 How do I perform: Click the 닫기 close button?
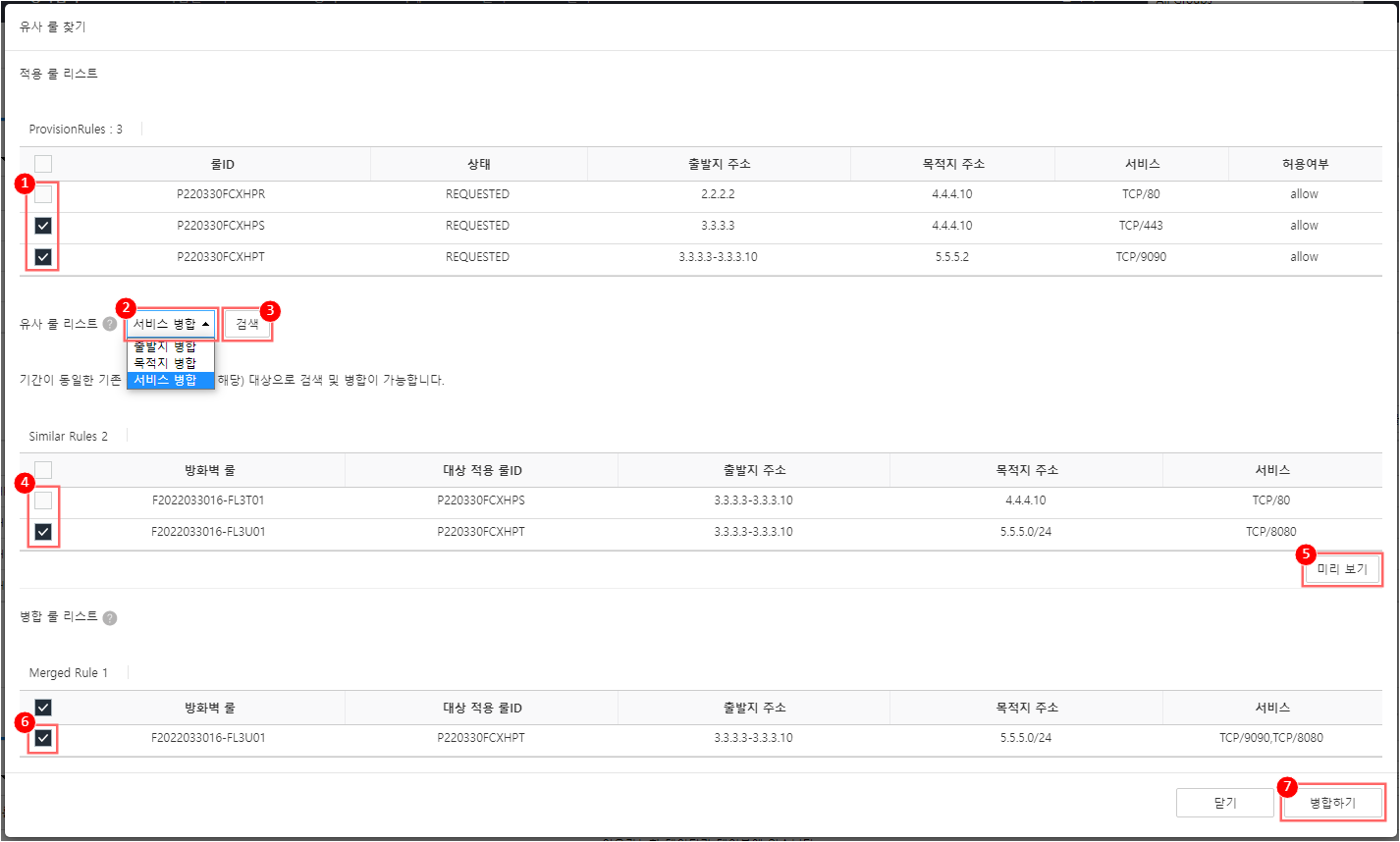click(1225, 803)
